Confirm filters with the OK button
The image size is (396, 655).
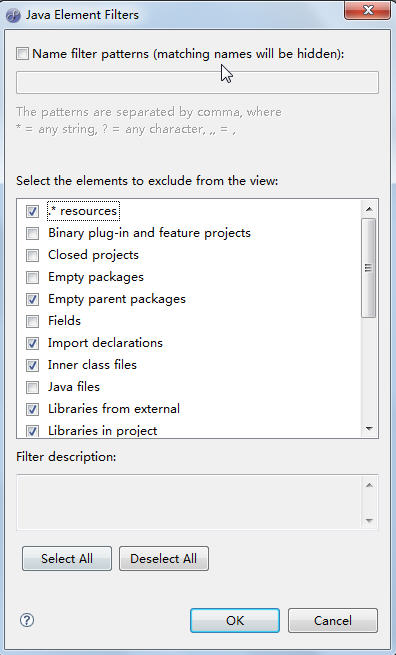coord(235,620)
